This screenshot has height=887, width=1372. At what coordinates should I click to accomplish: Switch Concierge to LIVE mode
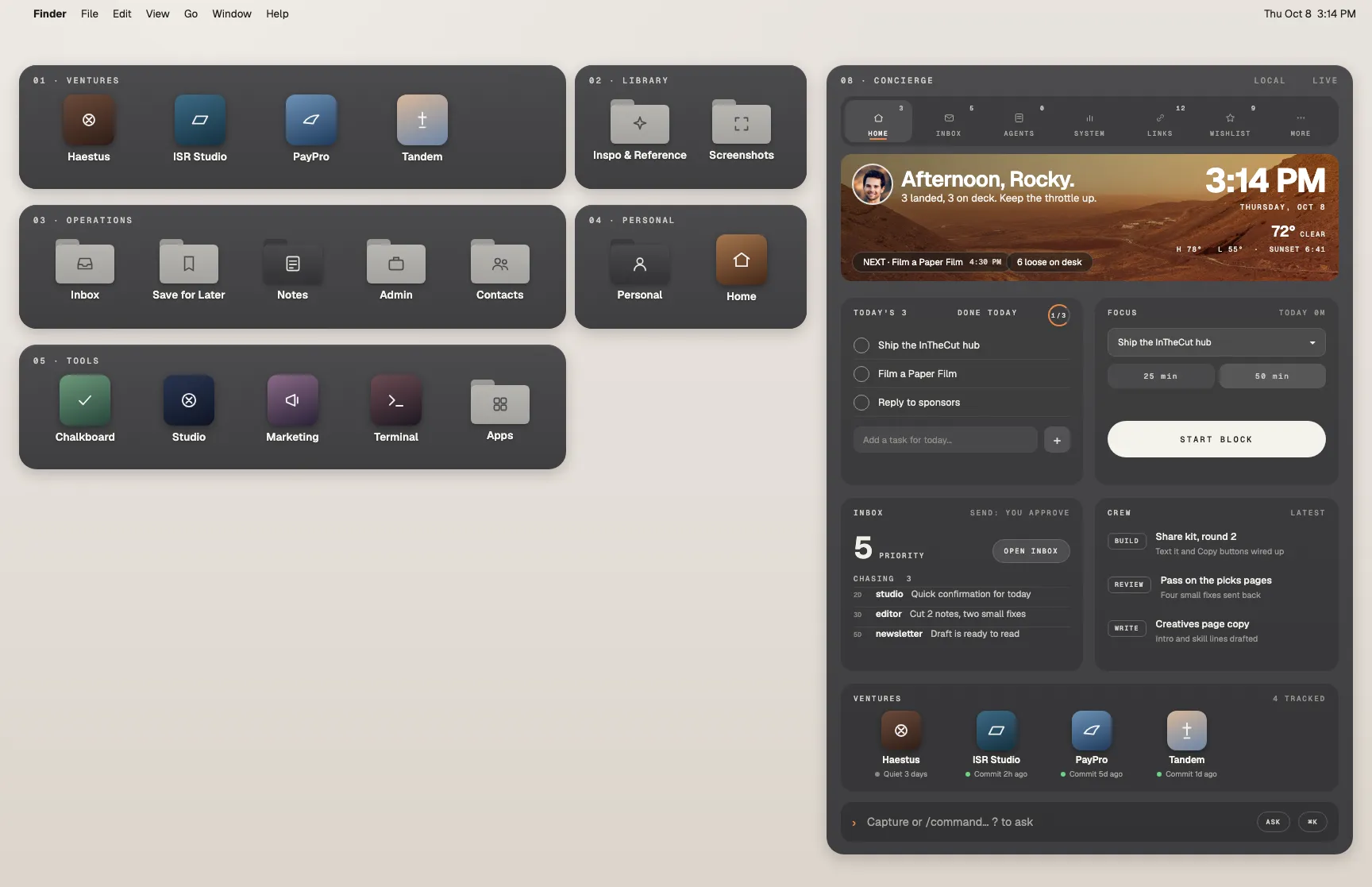click(1325, 80)
